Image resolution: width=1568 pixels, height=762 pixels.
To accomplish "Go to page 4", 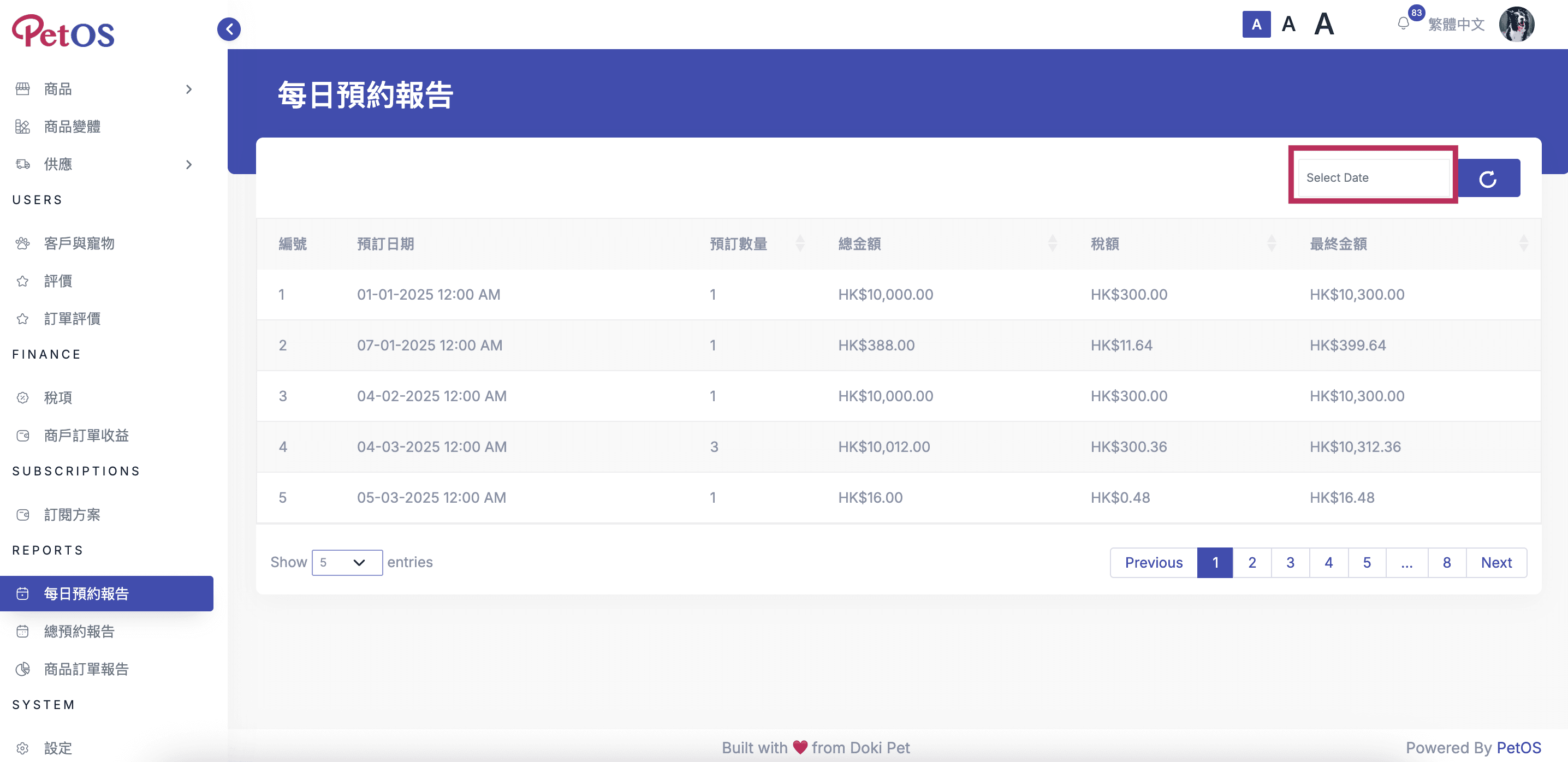I will 1329,562.
